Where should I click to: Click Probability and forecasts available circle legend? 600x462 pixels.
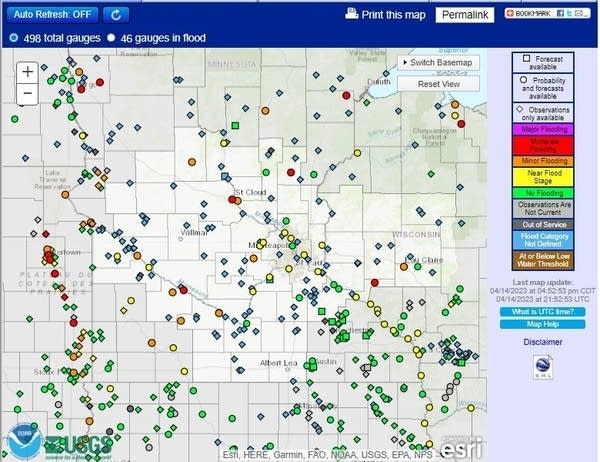tap(523, 80)
